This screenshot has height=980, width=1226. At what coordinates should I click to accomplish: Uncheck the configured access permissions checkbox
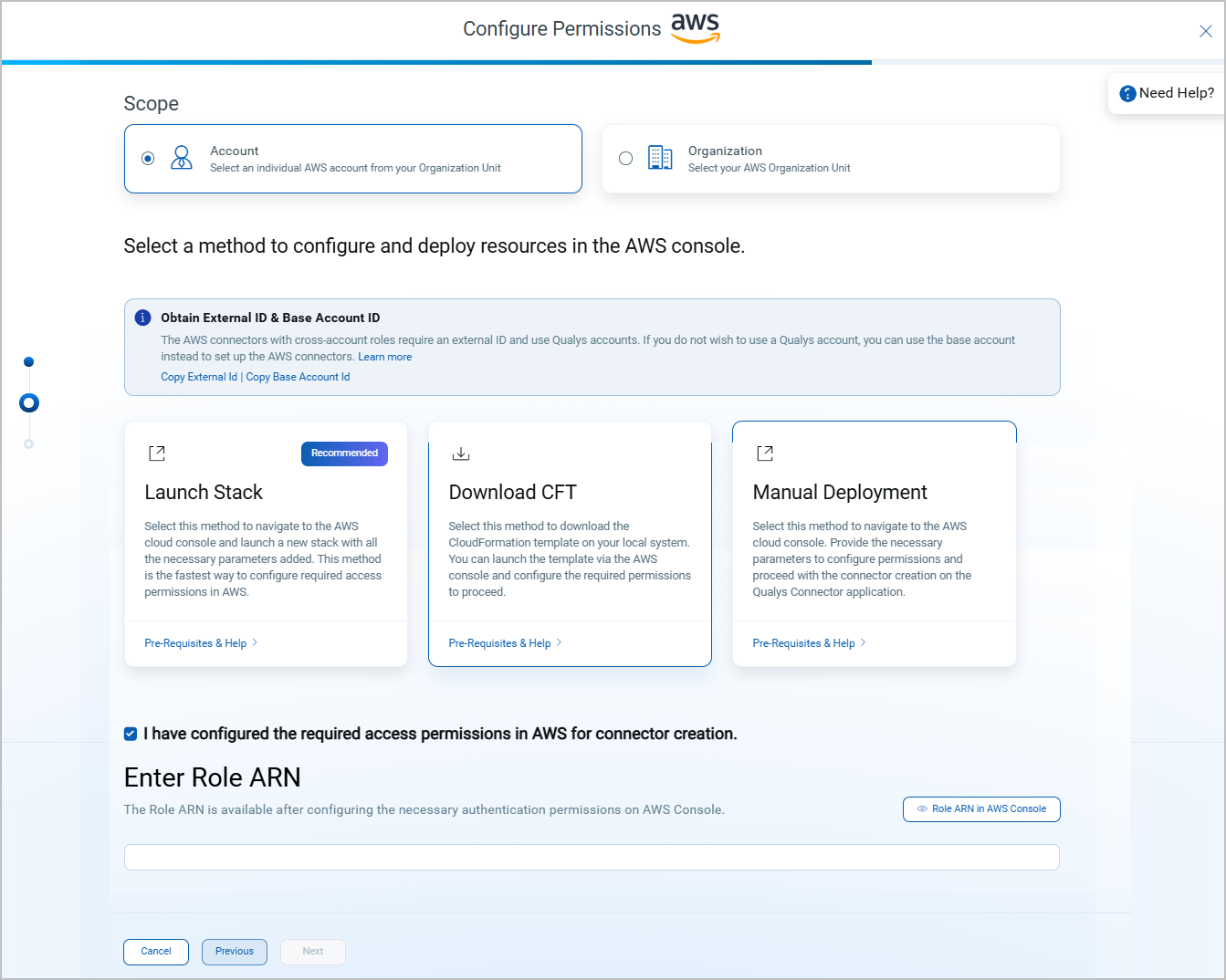pyautogui.click(x=130, y=733)
